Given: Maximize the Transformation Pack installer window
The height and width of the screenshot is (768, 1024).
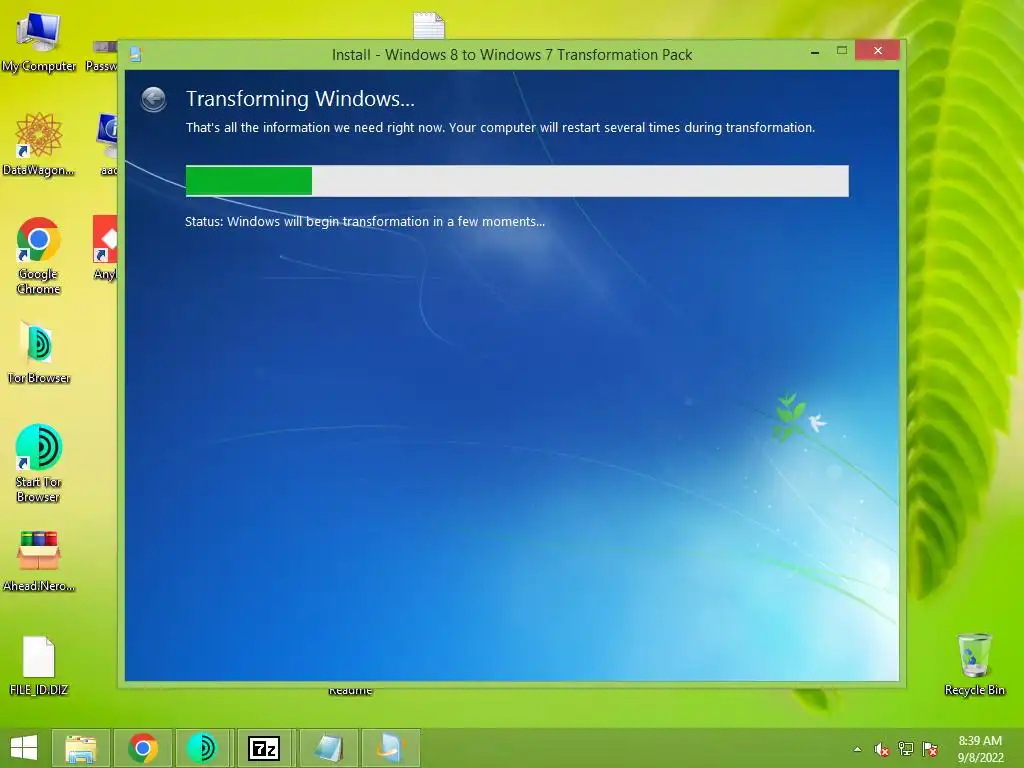Looking at the screenshot, I should (842, 51).
